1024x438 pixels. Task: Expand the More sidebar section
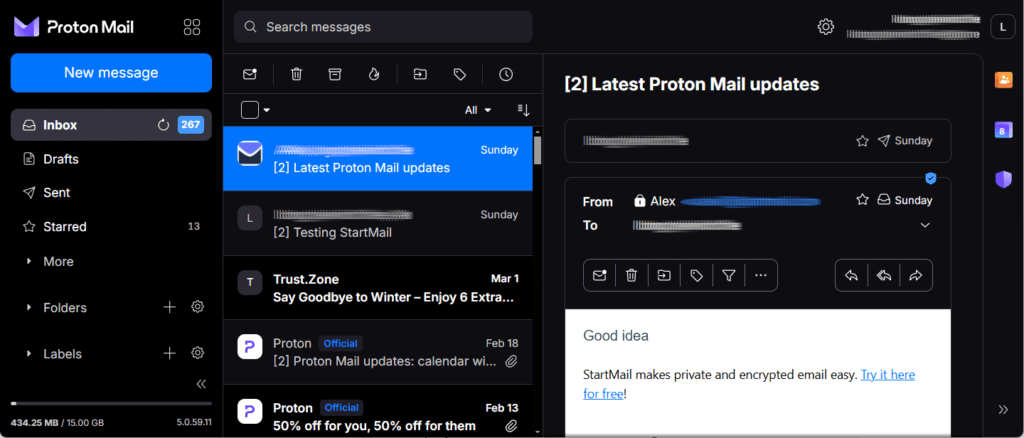tap(29, 261)
